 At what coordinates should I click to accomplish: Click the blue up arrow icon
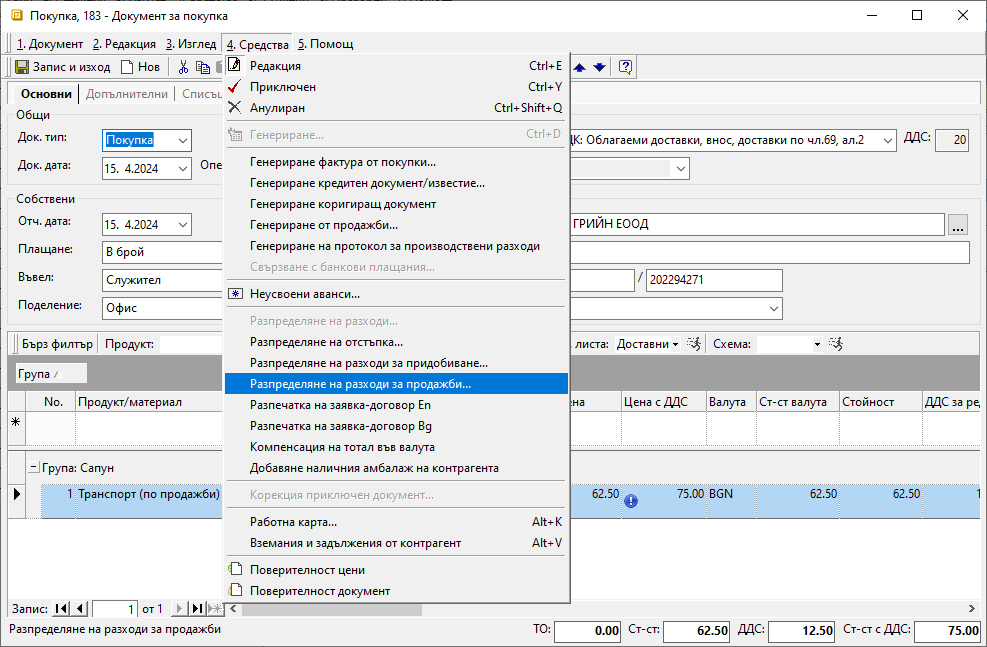click(580, 67)
